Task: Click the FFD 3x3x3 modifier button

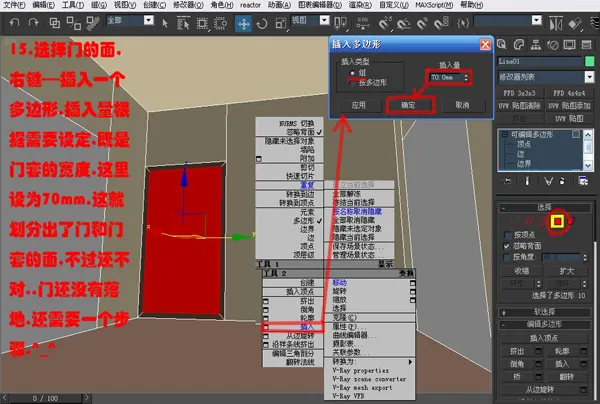Action: [519, 93]
